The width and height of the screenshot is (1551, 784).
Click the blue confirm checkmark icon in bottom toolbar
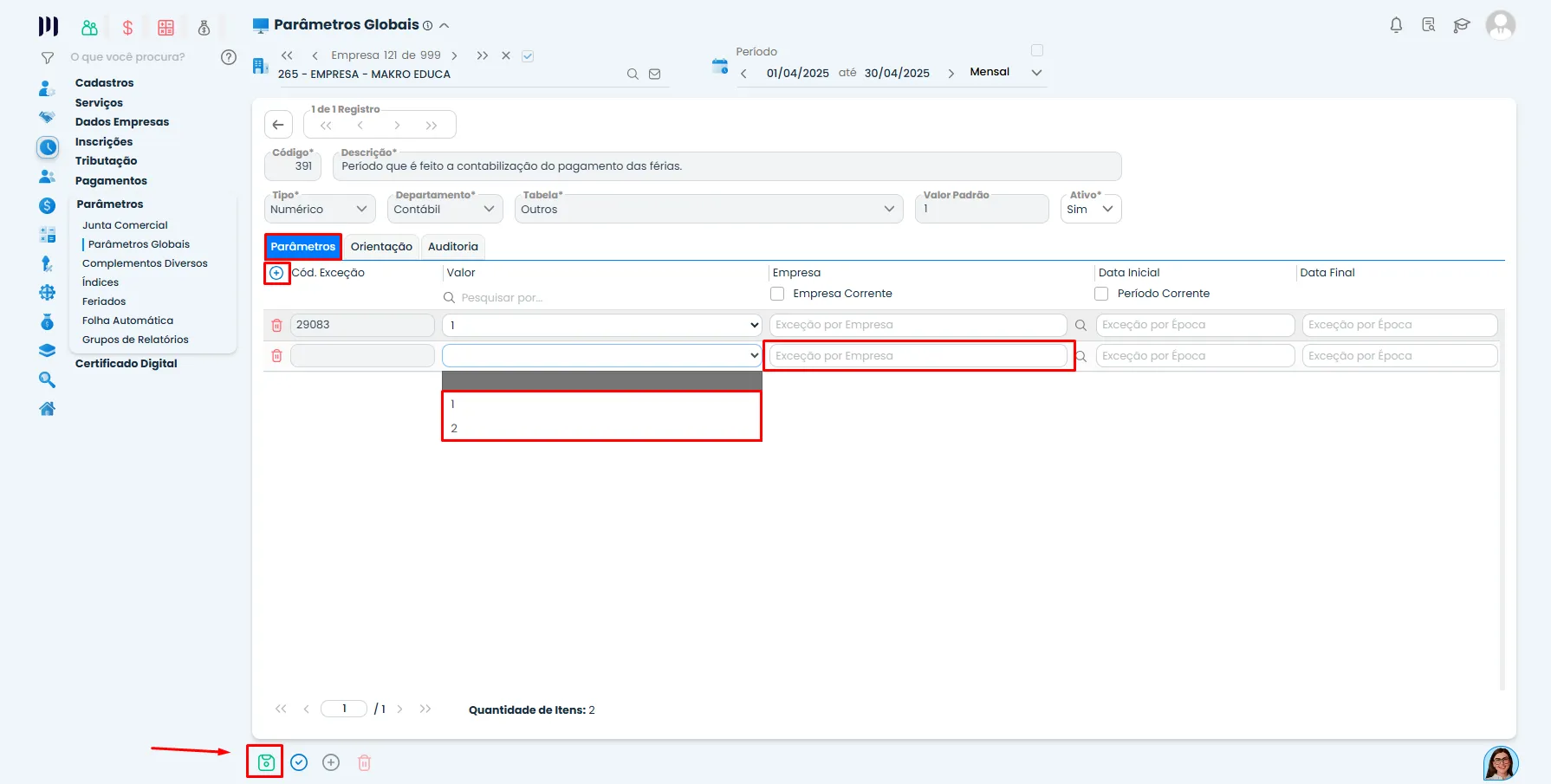coord(299,762)
